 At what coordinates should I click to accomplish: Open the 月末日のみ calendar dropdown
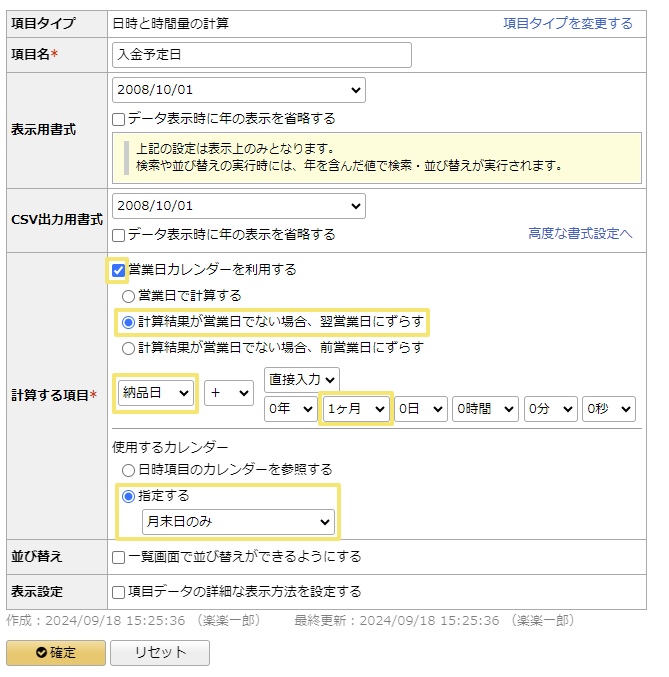point(238,522)
